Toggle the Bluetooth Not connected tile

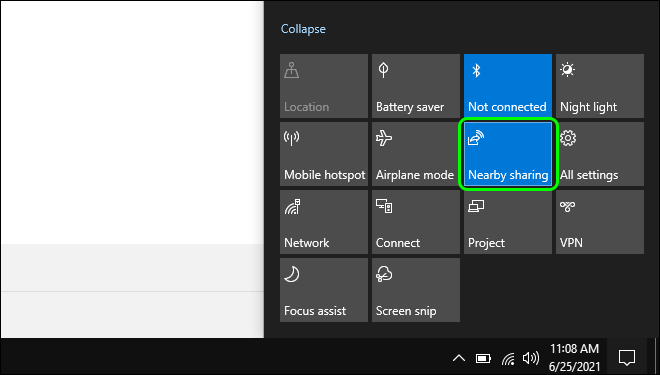(x=508, y=86)
